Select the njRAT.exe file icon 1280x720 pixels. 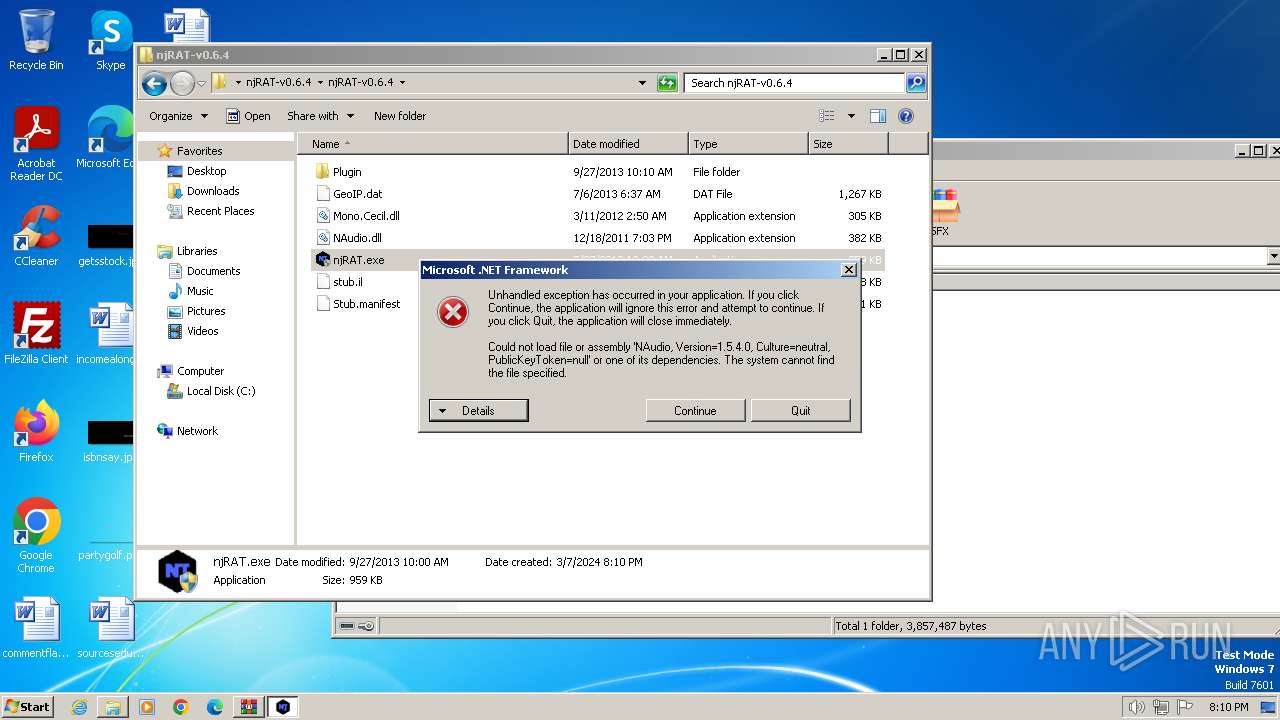pyautogui.click(x=322, y=260)
